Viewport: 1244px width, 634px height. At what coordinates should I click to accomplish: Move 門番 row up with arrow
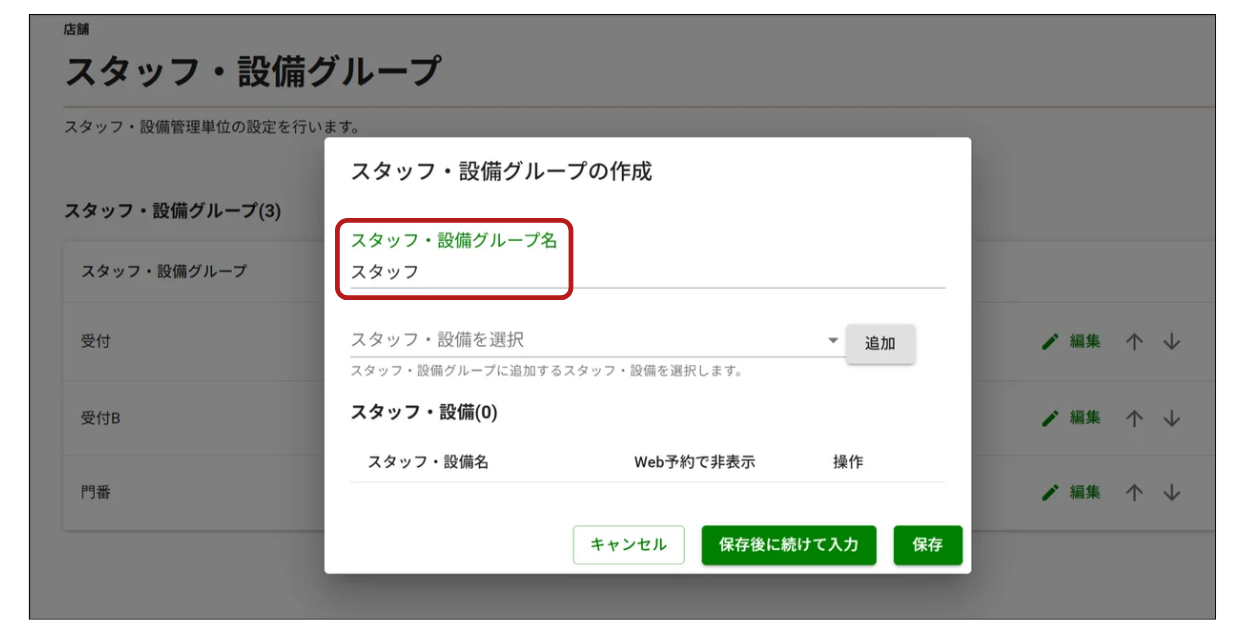tap(1133, 492)
